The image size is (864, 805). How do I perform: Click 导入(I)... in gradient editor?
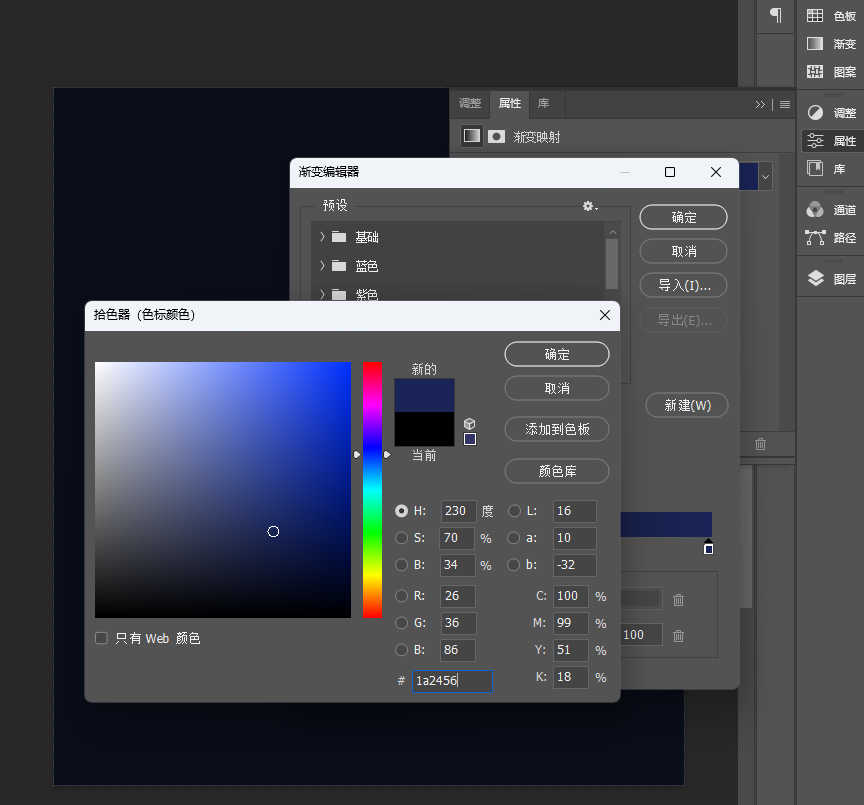pyautogui.click(x=683, y=285)
